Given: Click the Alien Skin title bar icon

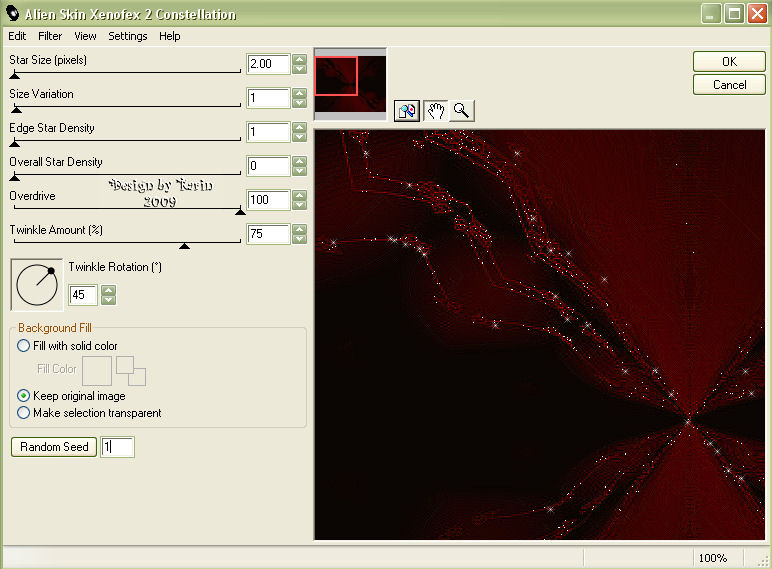Looking at the screenshot, I should [x=12, y=14].
